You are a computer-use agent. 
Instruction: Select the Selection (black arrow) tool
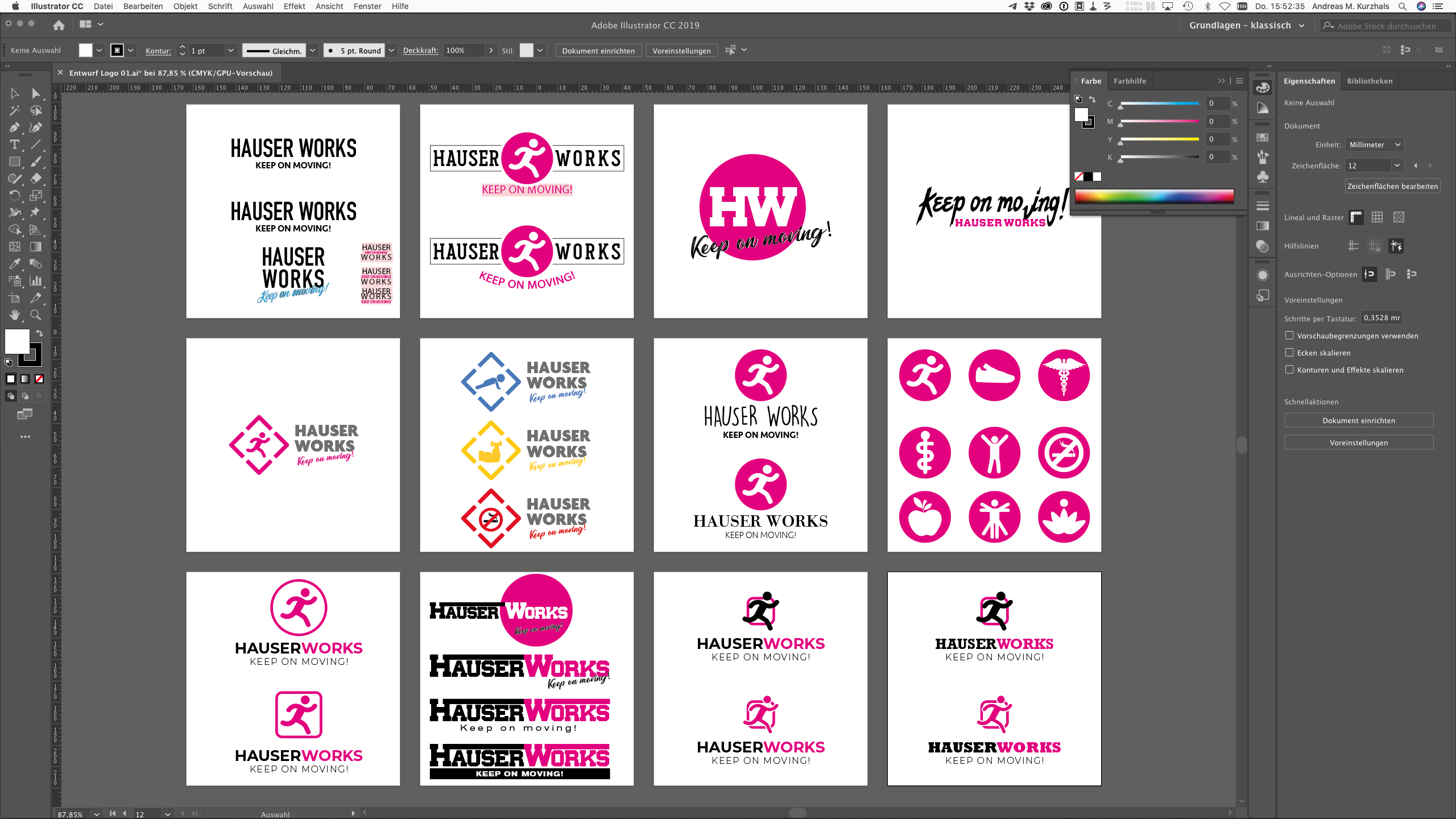point(15,93)
